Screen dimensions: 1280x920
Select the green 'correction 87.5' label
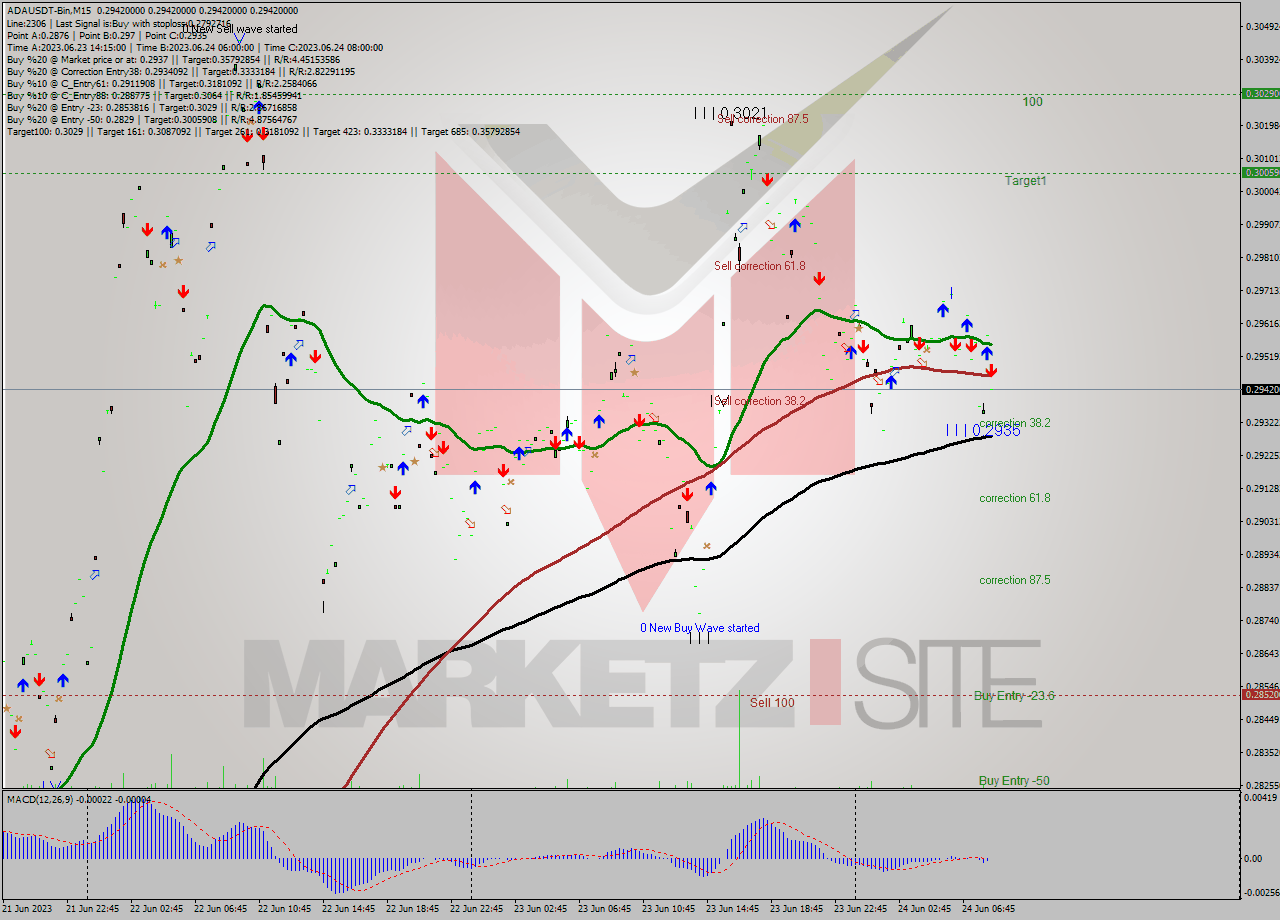[x=1015, y=580]
